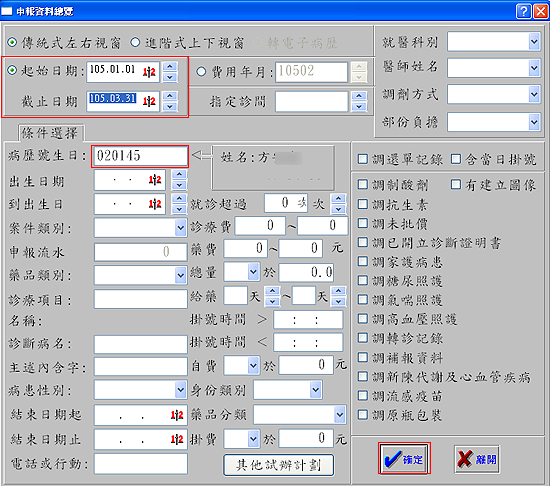Open the 醫師姓名 dropdown list
The width and height of the screenshot is (550, 486).
click(x=534, y=68)
